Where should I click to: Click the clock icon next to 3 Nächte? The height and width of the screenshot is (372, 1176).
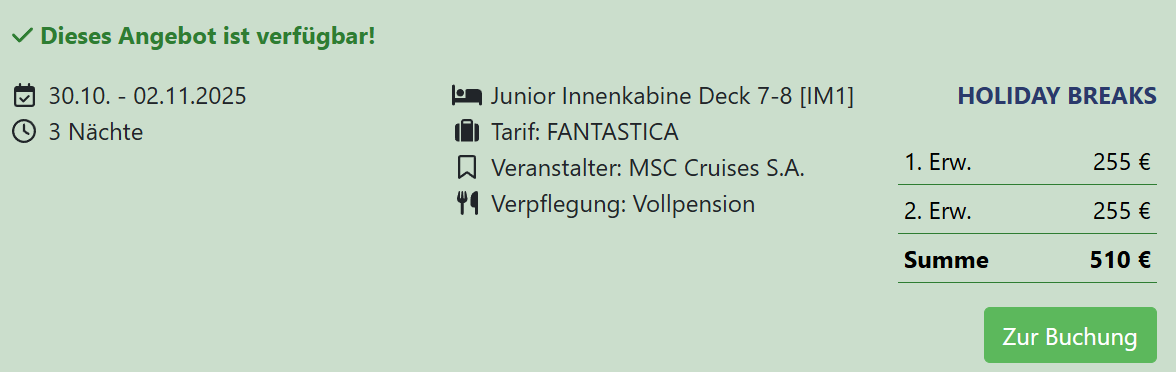(24, 131)
